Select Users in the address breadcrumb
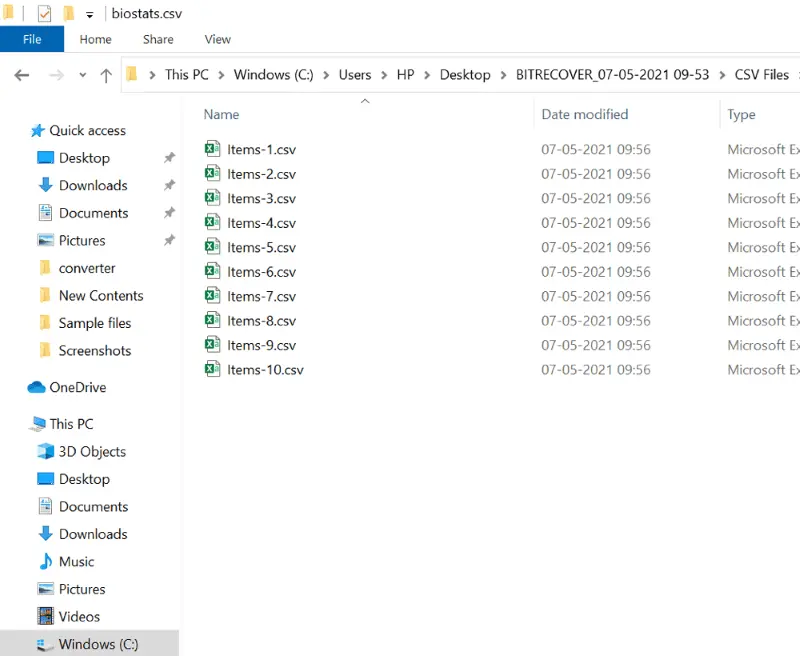This screenshot has width=800, height=656. coord(354,75)
